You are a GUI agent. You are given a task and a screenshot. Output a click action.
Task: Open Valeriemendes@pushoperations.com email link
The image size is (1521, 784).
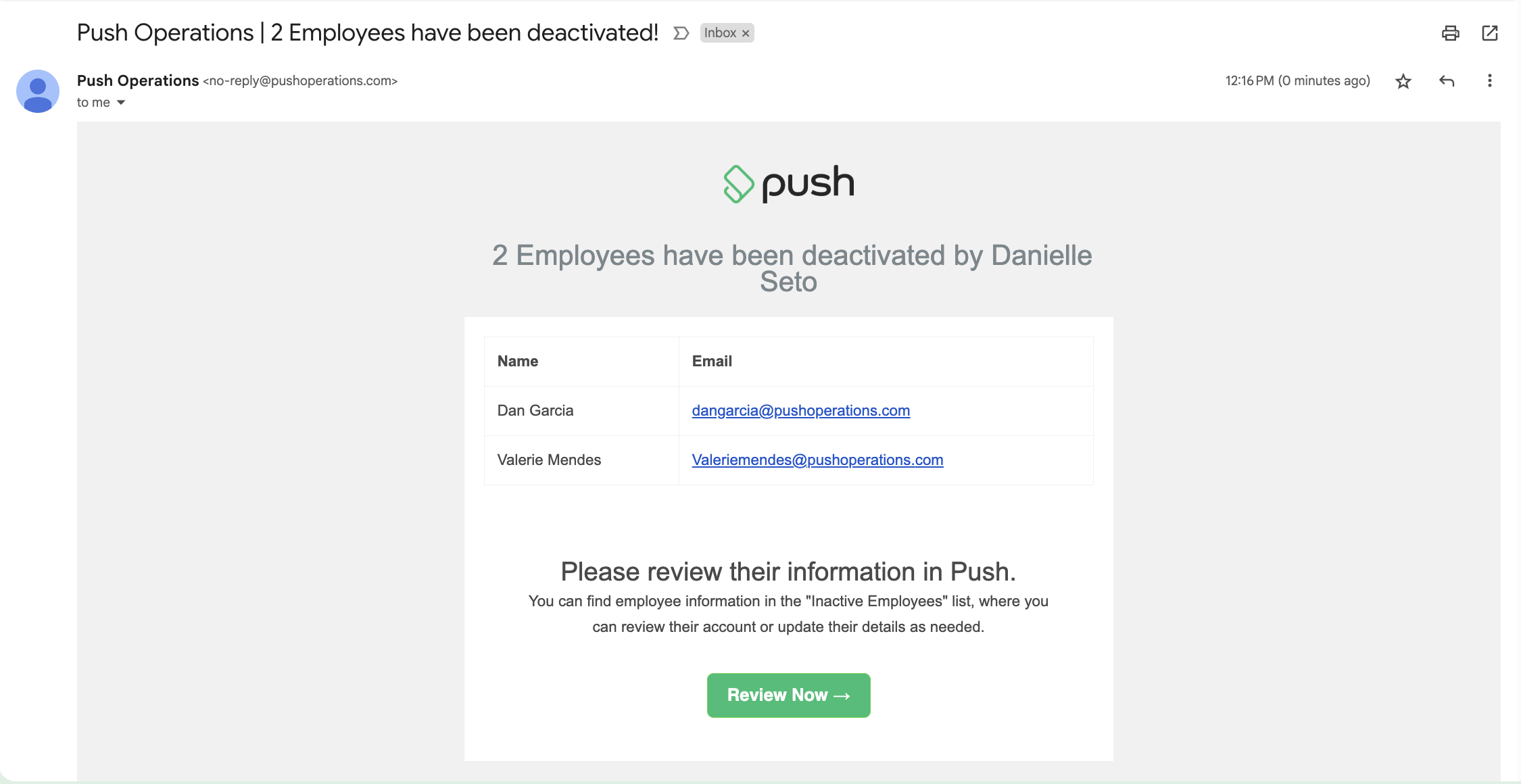(817, 460)
